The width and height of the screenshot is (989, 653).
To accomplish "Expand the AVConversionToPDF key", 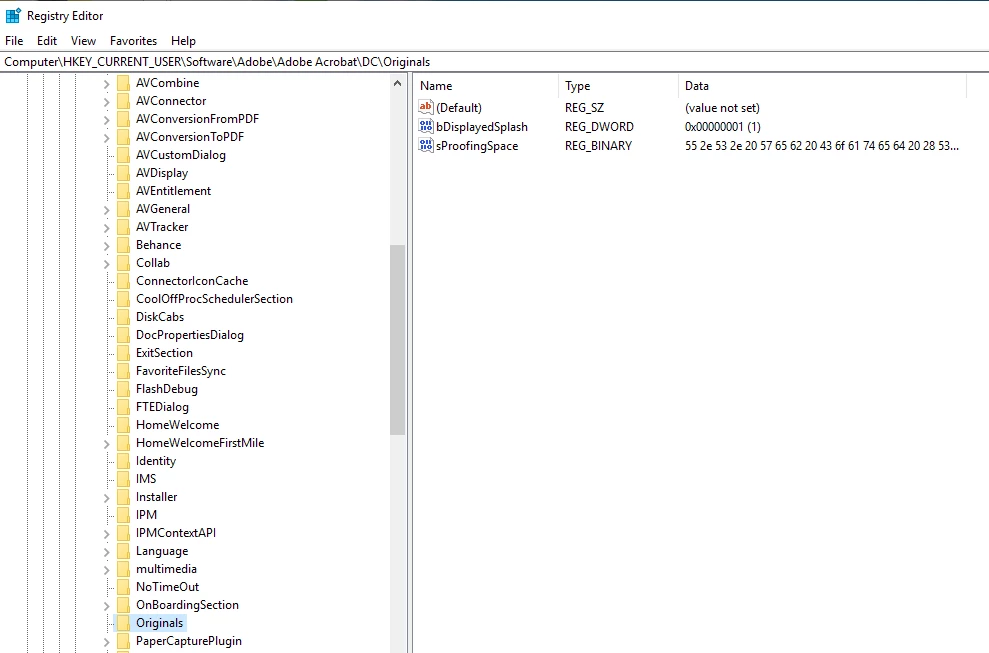I will click(x=106, y=138).
